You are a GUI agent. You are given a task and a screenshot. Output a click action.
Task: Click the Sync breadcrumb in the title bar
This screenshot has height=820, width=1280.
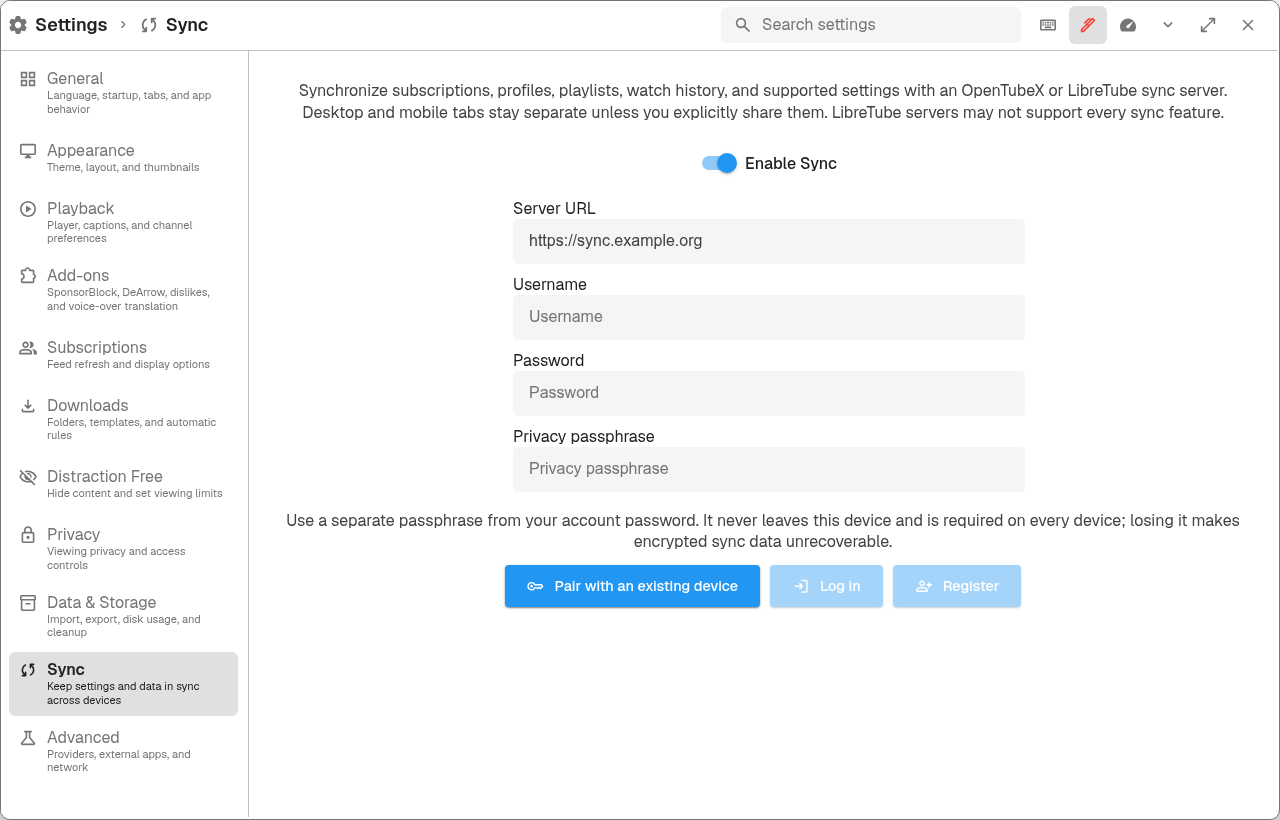(x=175, y=25)
